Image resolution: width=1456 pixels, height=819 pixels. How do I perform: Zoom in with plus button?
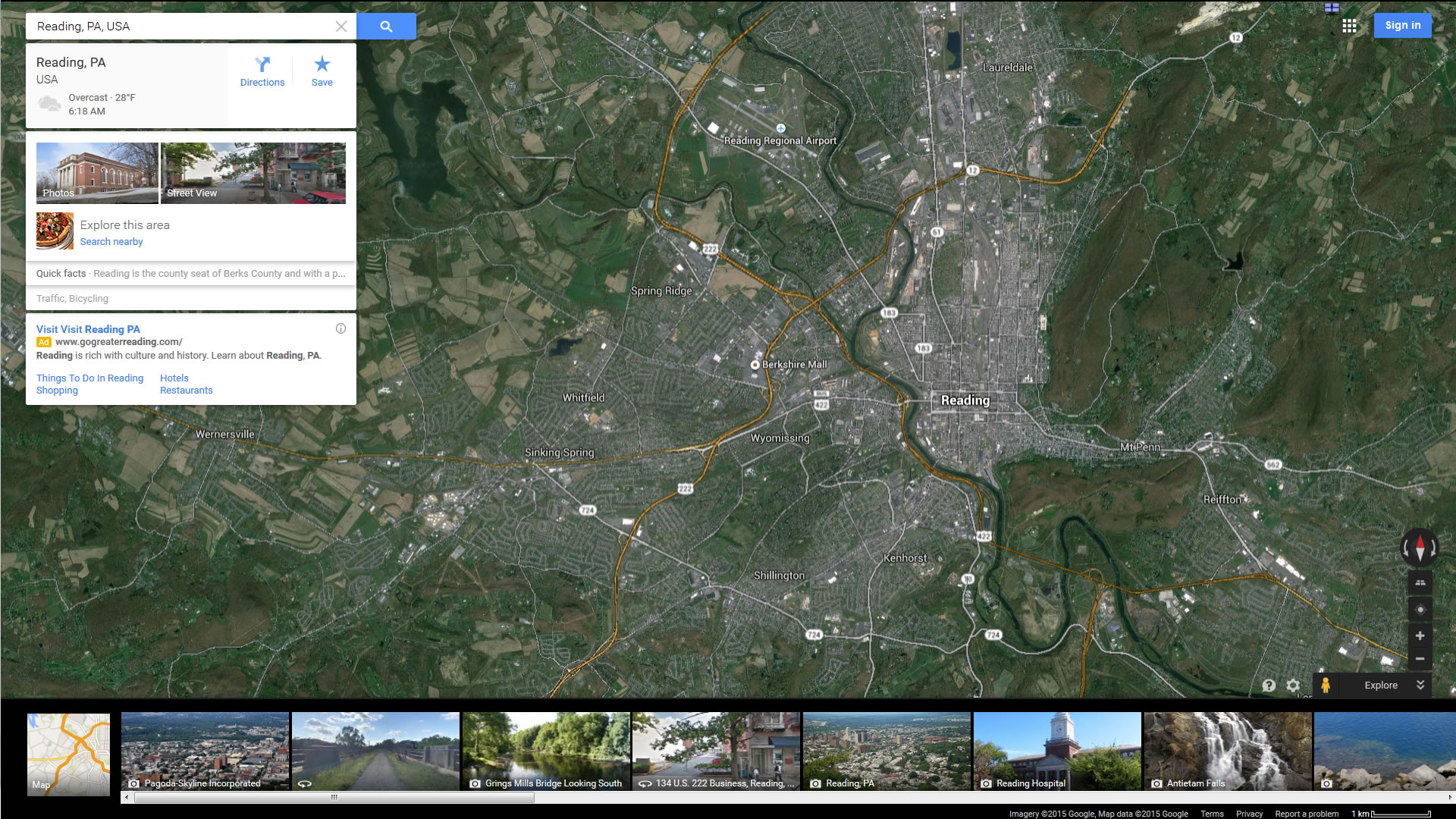click(1420, 635)
